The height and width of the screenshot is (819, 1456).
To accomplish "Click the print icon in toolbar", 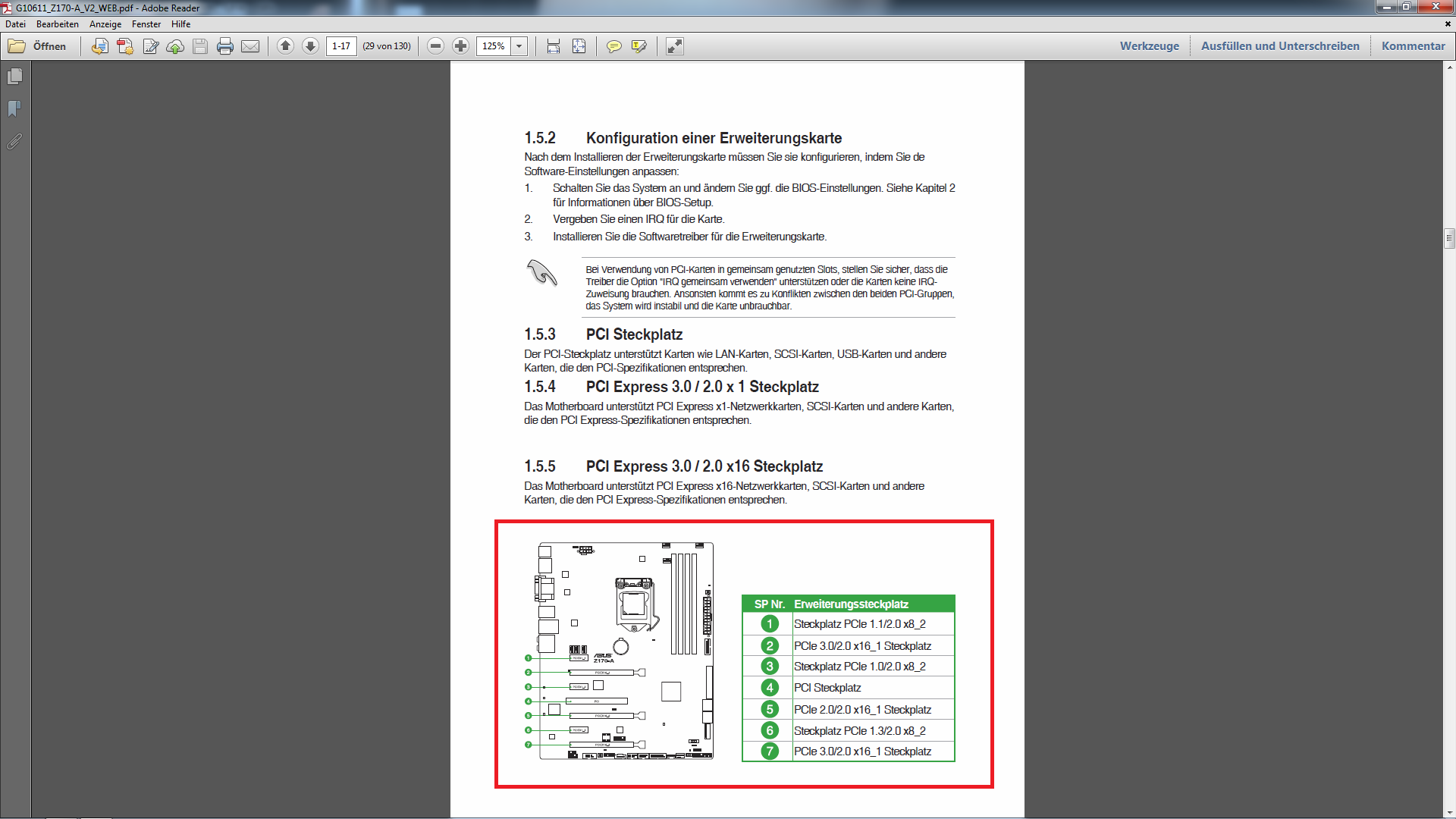I will [x=225, y=46].
